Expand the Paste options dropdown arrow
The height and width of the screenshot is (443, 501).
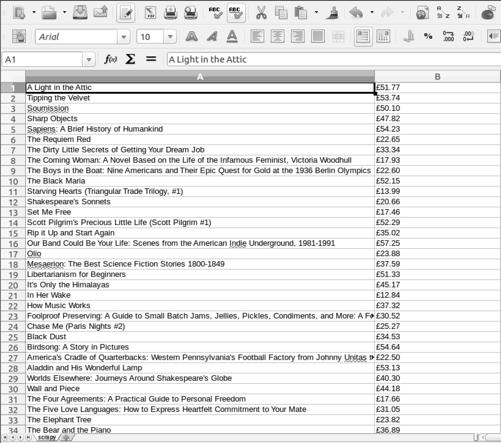316,13
